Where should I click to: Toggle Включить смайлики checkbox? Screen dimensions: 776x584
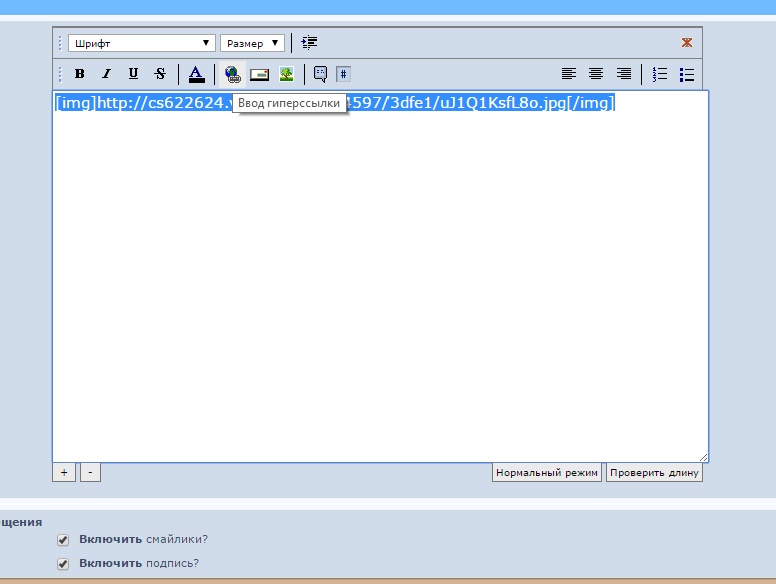coord(63,539)
